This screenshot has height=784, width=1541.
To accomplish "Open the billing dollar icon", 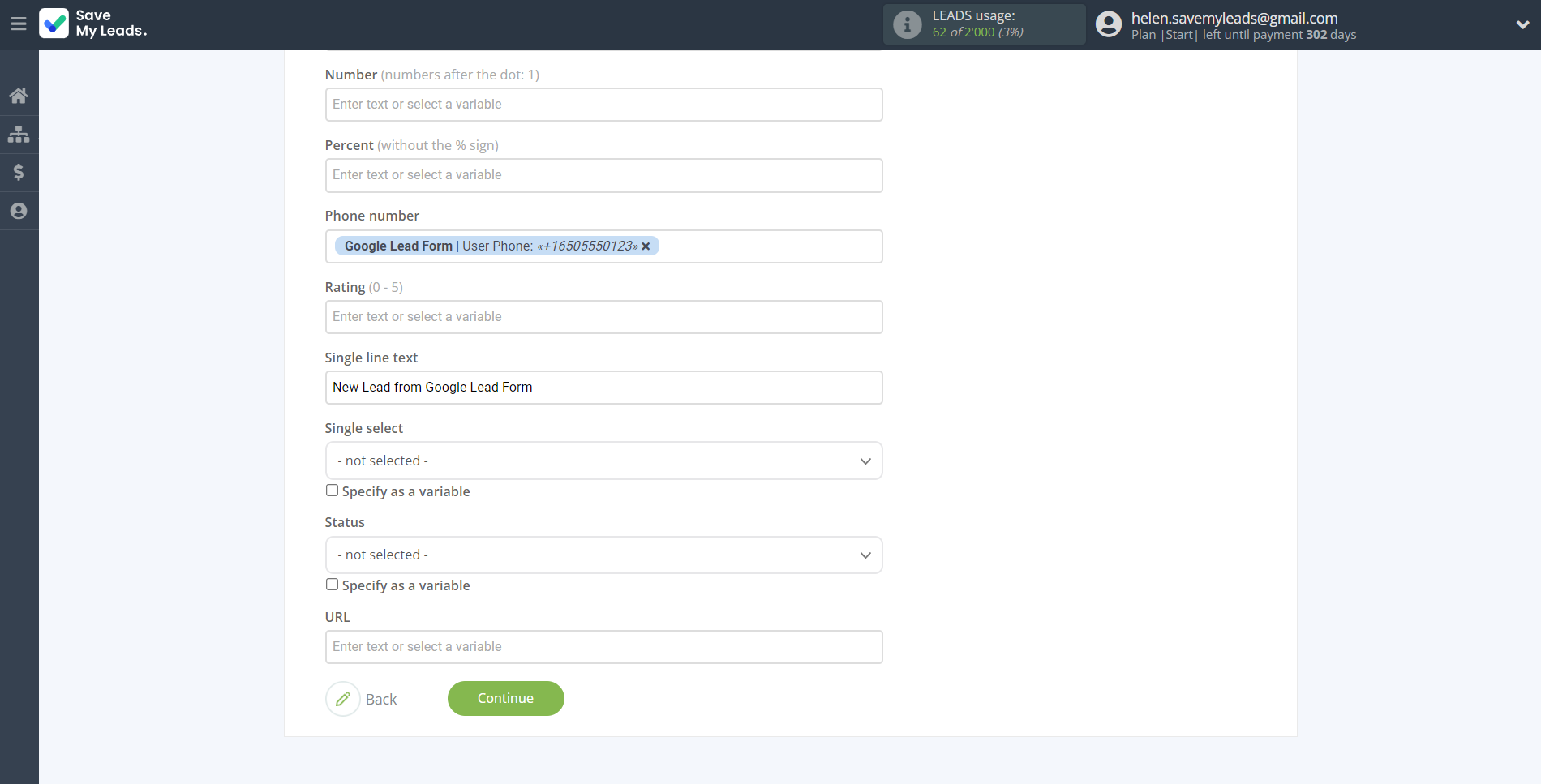I will (x=19, y=172).
